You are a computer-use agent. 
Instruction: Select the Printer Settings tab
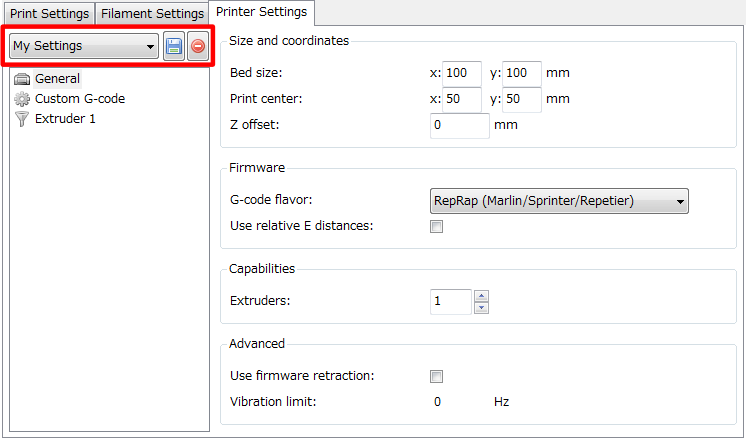click(x=262, y=12)
